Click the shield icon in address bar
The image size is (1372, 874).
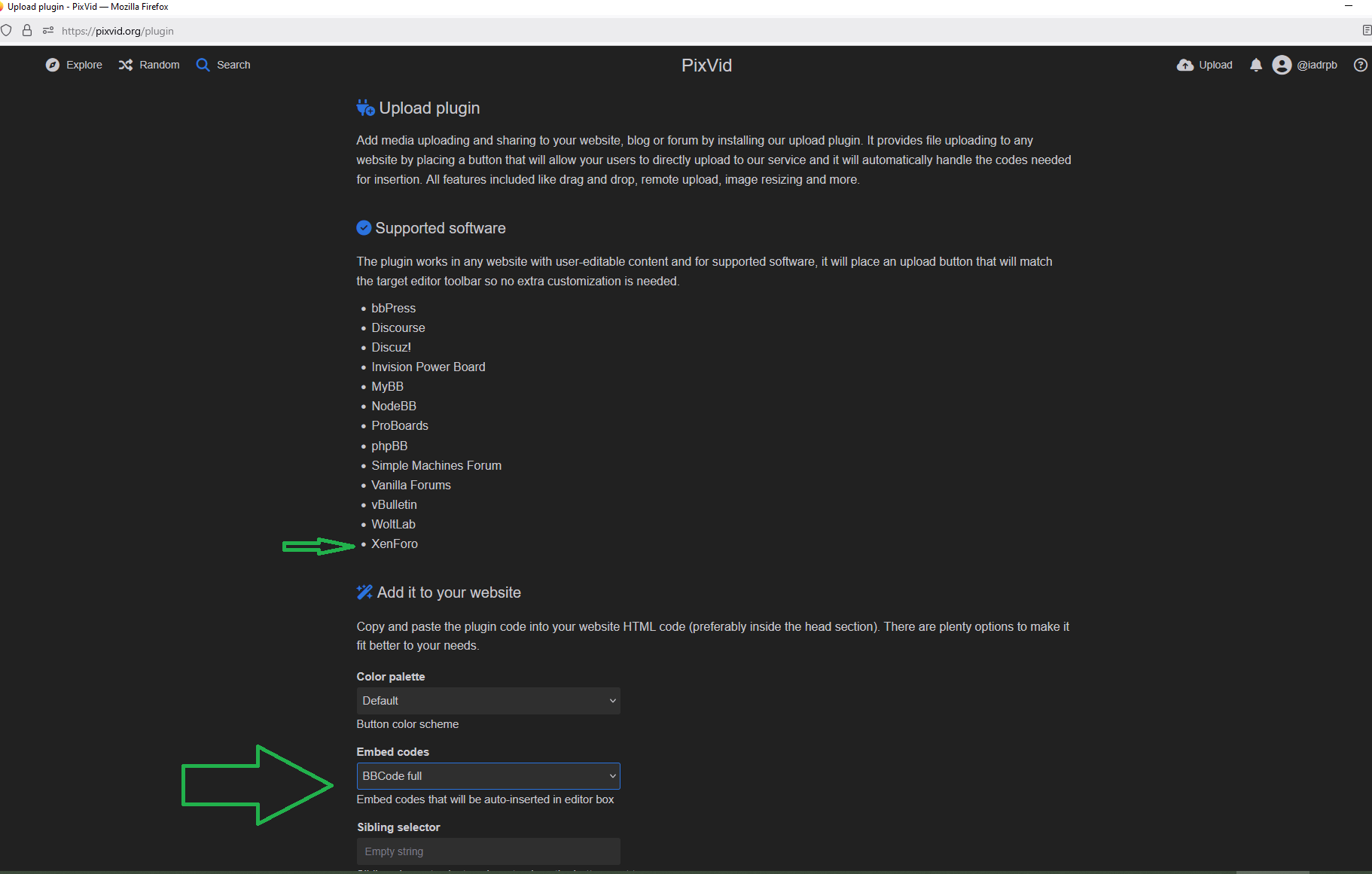(x=6, y=31)
